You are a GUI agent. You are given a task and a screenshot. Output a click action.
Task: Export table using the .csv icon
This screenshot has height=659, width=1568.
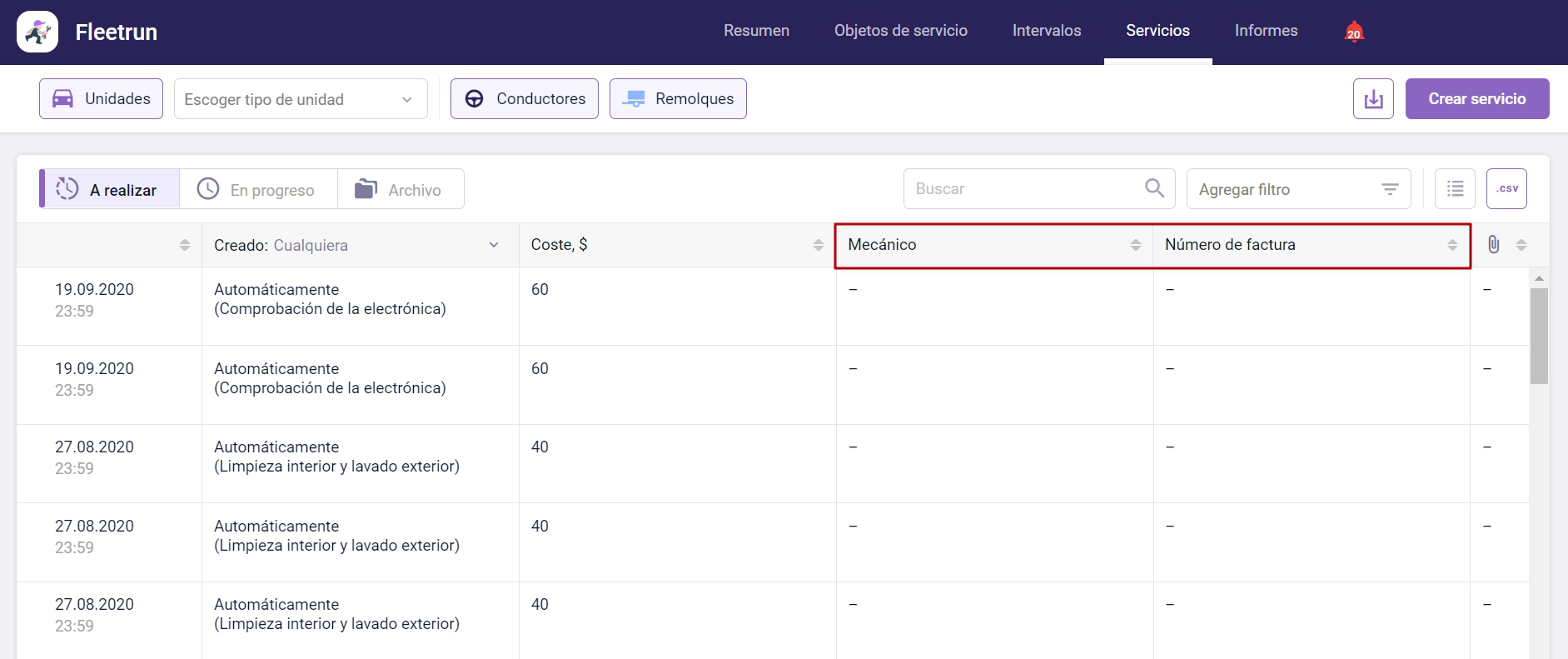(1506, 189)
